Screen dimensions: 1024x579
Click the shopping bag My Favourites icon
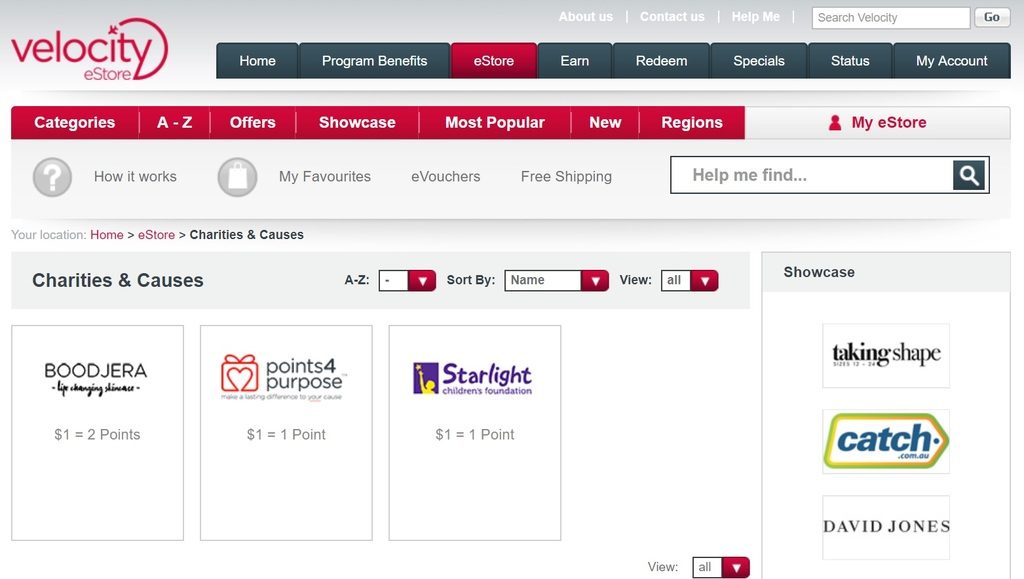pos(237,177)
